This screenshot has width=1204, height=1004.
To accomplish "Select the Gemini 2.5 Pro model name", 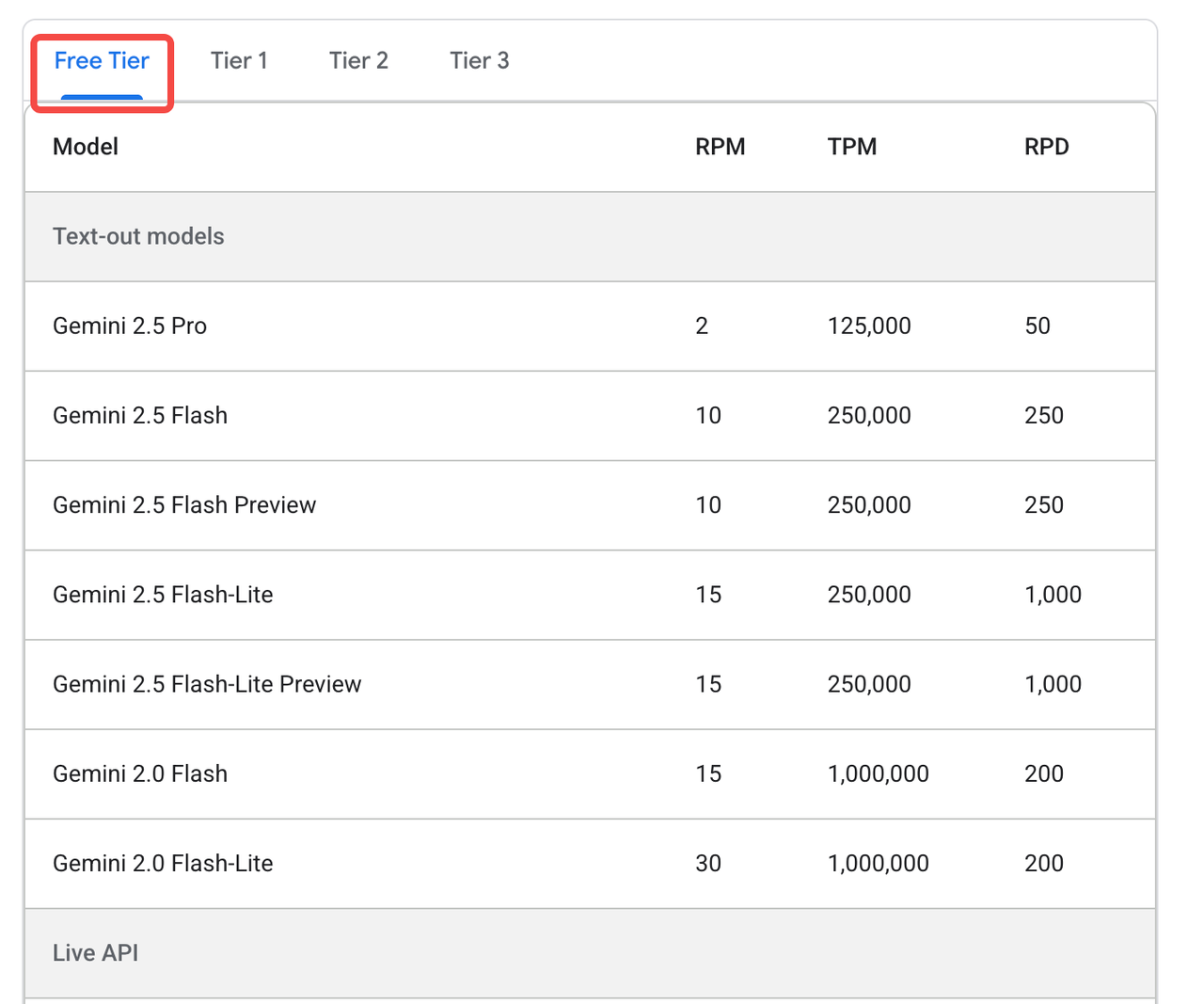I will tap(130, 326).
